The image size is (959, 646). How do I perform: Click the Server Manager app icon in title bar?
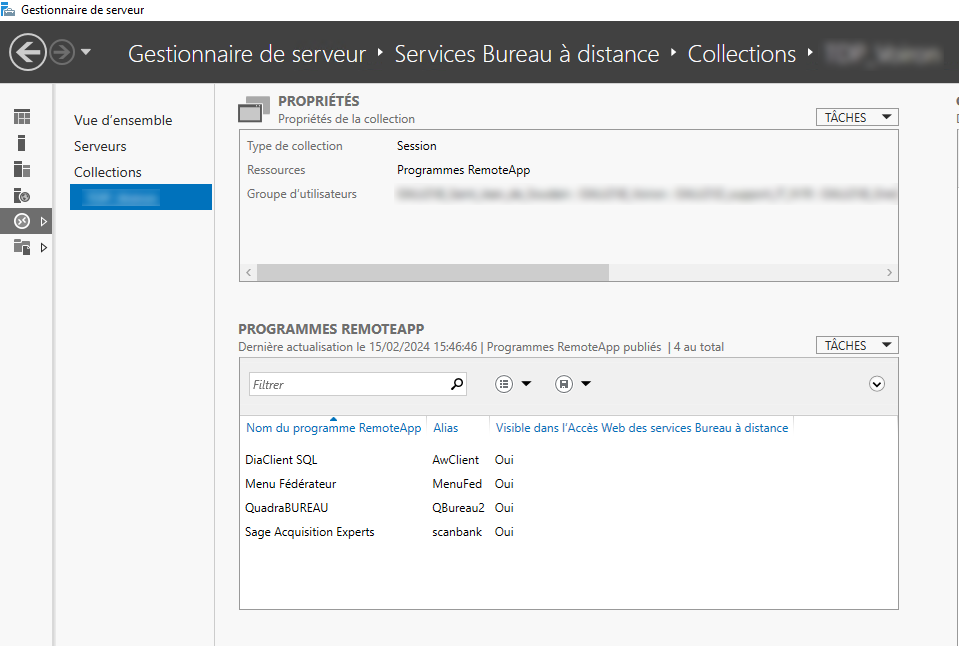click(x=8, y=10)
